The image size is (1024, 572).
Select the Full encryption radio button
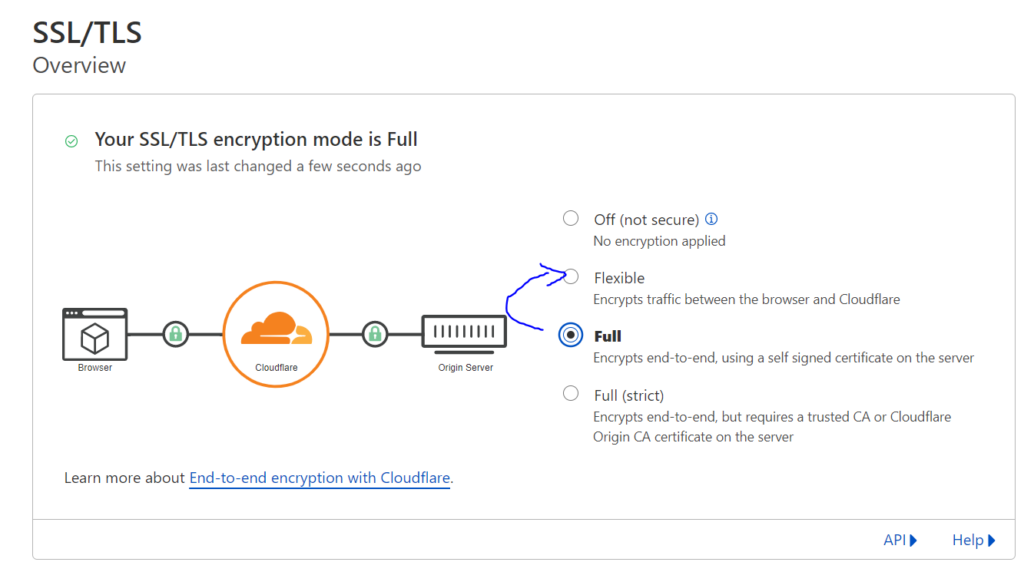[x=571, y=335]
